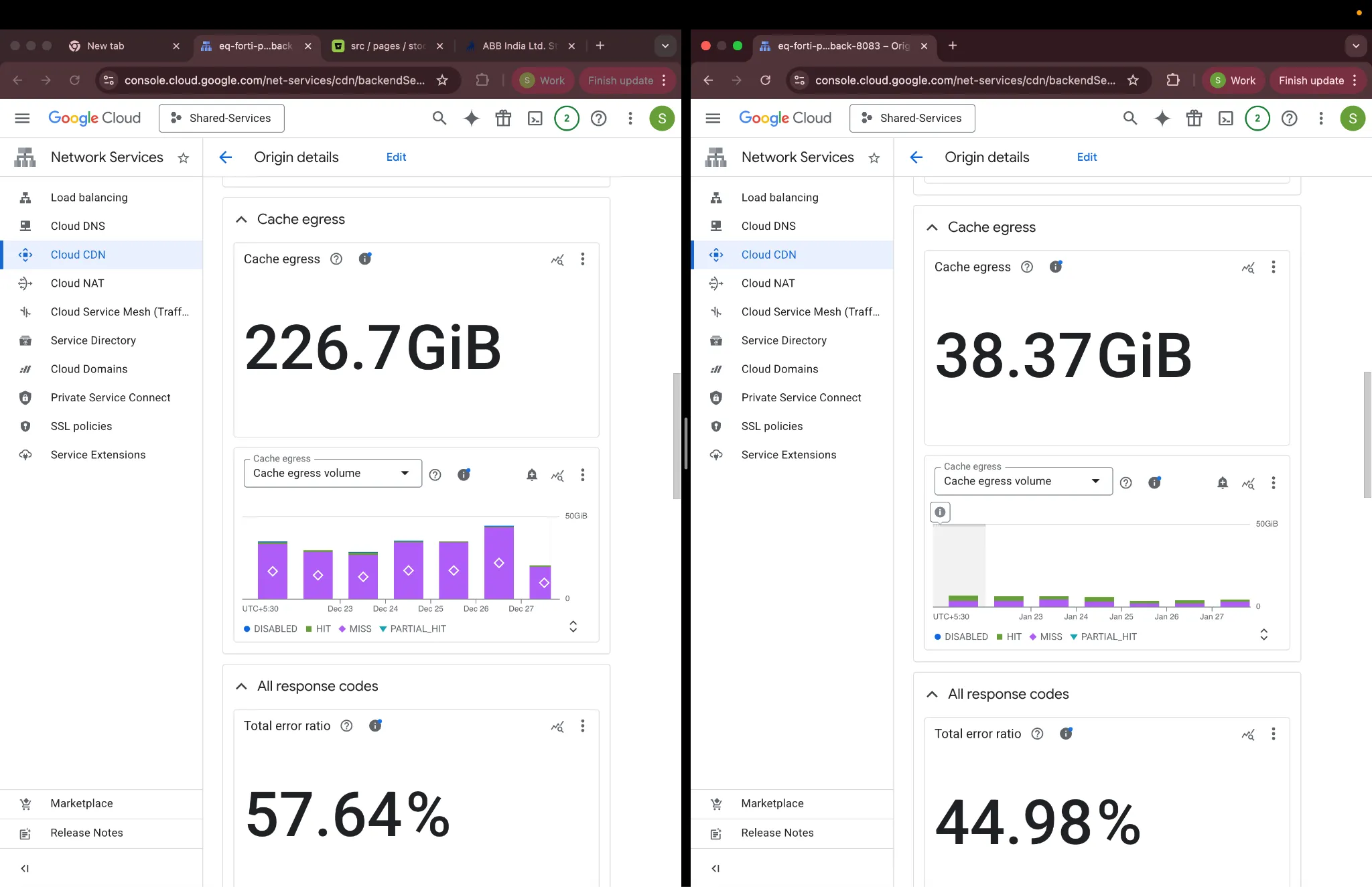The width and height of the screenshot is (1372, 887).
Task: Open Metrics Explorer icon on 226.7GiB card
Action: pos(557,260)
